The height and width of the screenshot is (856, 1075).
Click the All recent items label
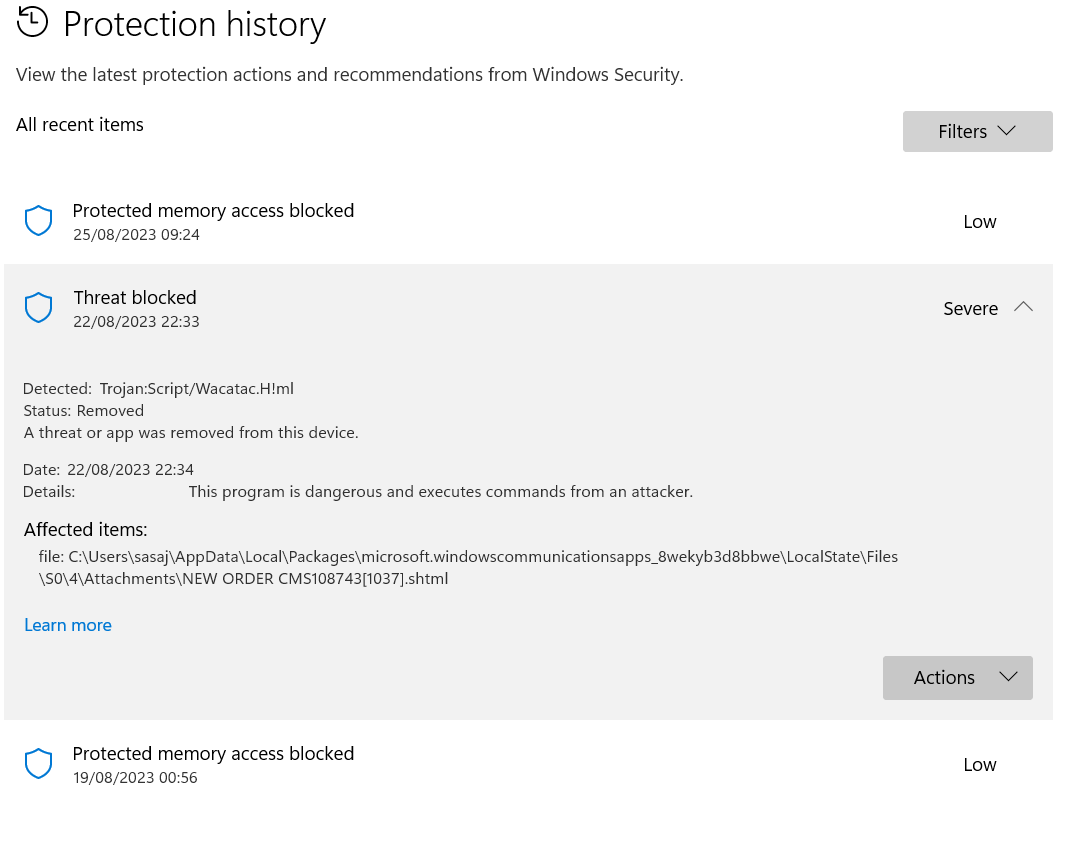click(80, 125)
